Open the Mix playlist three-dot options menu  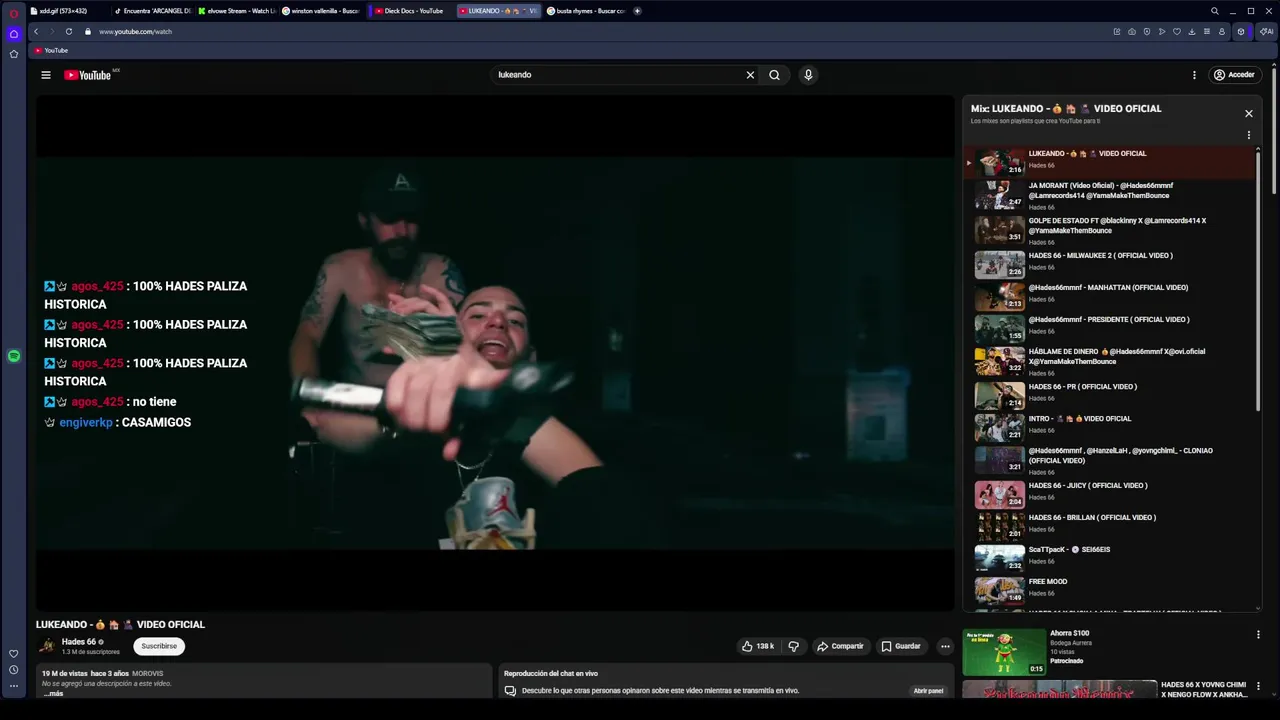tap(1248, 135)
